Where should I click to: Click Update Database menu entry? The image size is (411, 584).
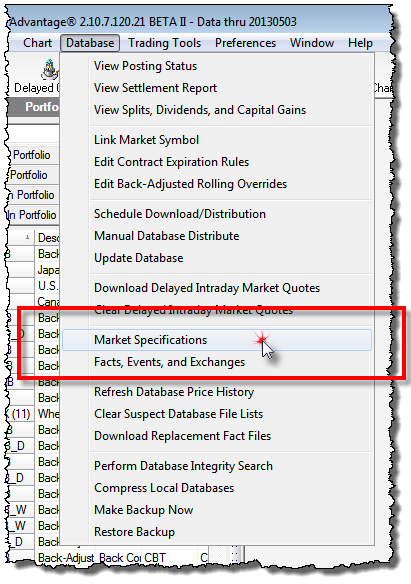tap(218, 258)
